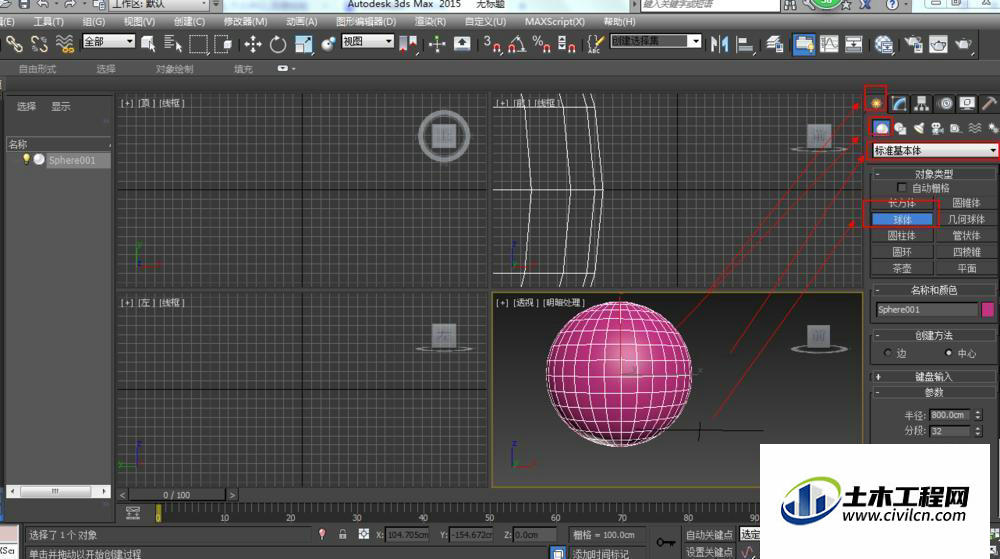
Task: Click the 茶壶 teapot button
Action: [902, 268]
